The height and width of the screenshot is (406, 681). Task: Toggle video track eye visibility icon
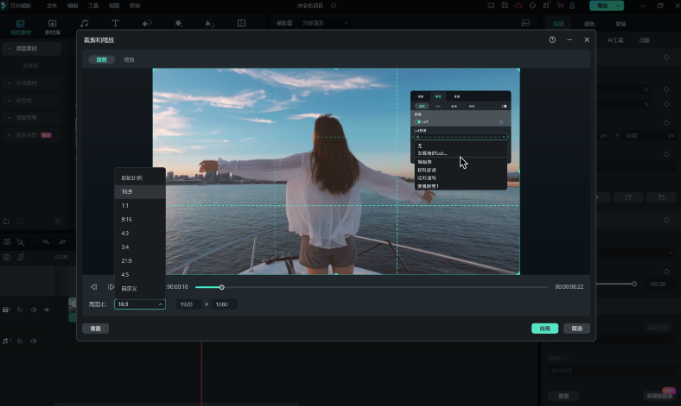(47, 311)
